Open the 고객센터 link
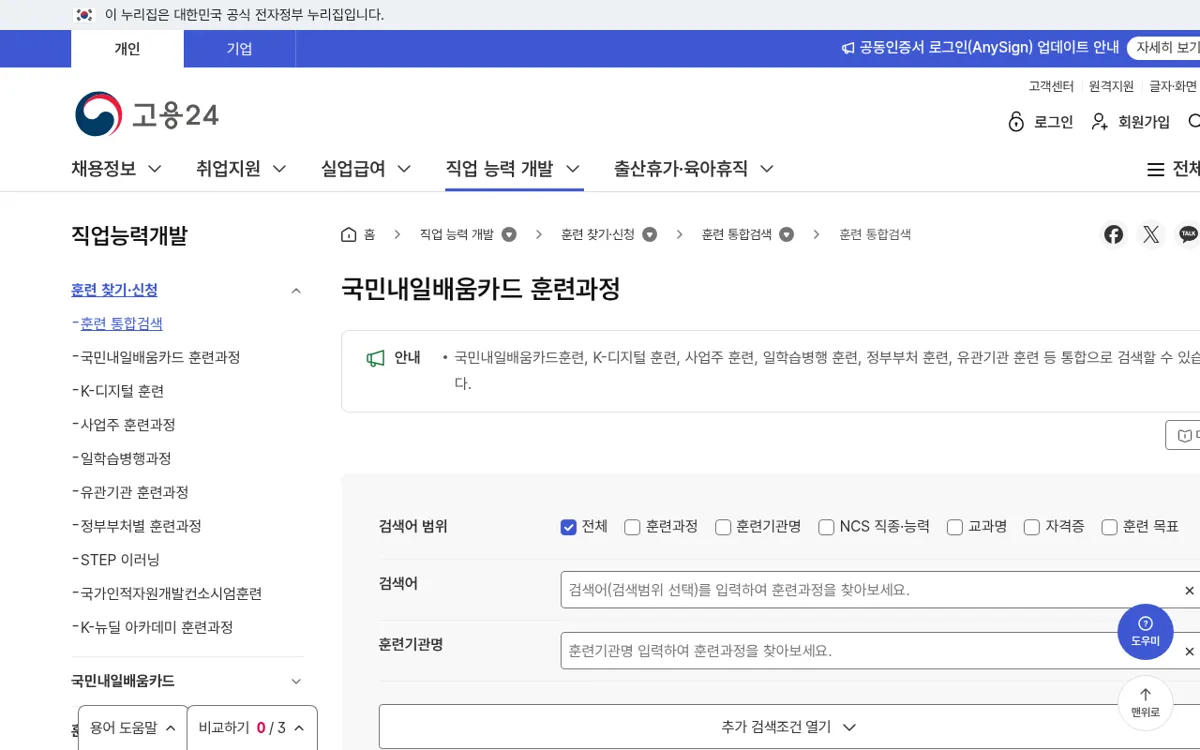The image size is (1200, 750). point(1051,86)
